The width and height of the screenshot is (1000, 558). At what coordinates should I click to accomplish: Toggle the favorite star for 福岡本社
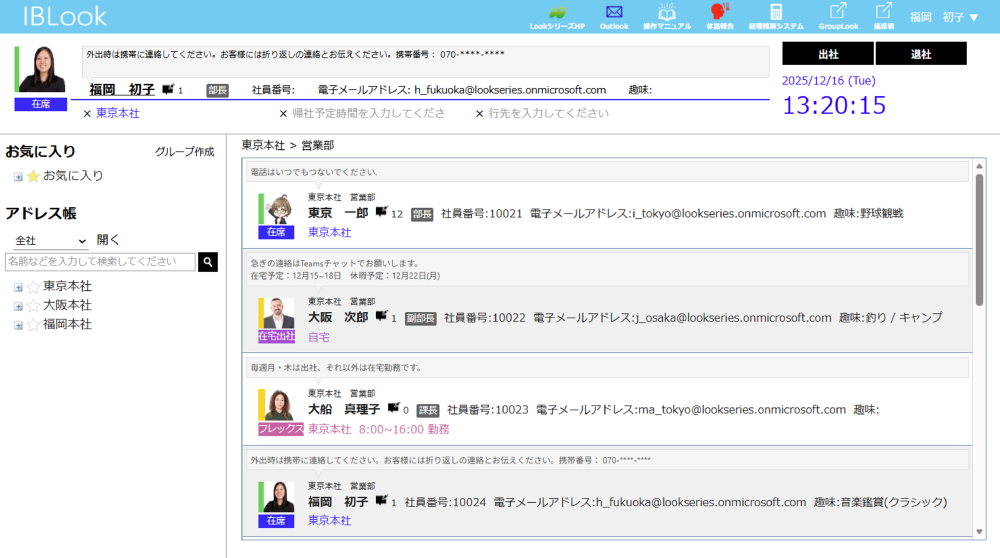point(33,325)
